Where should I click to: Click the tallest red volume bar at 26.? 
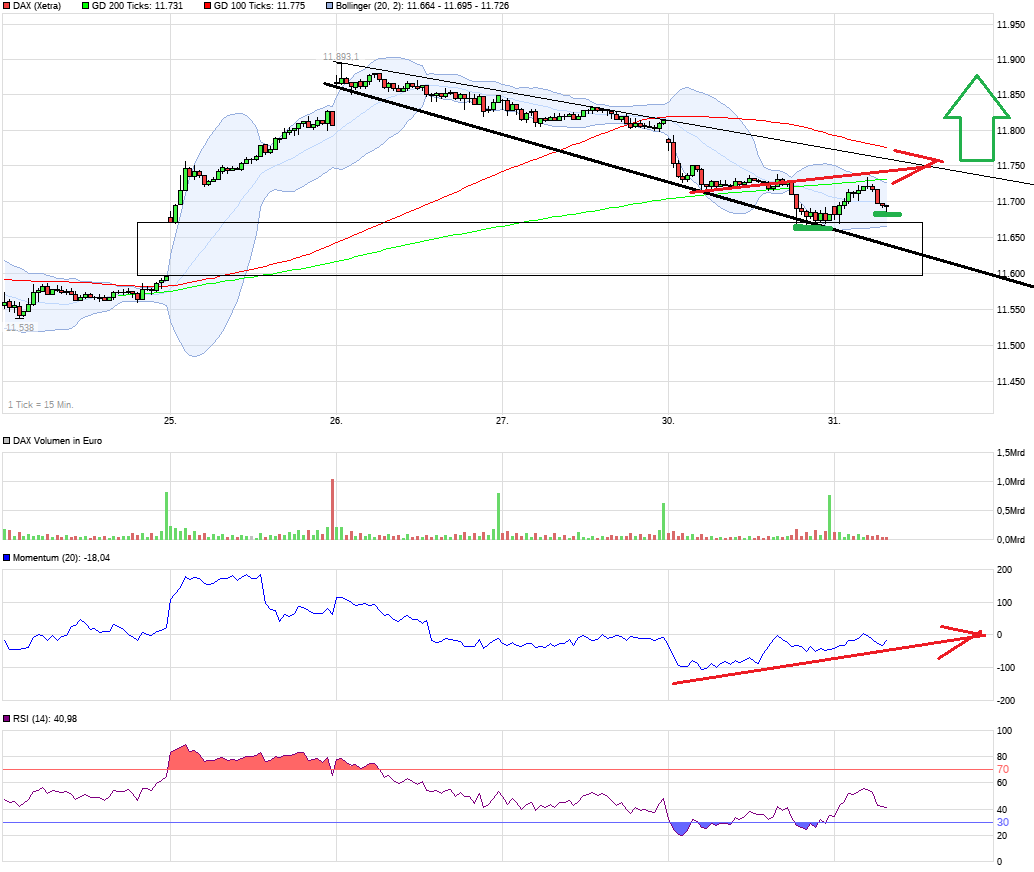point(332,509)
